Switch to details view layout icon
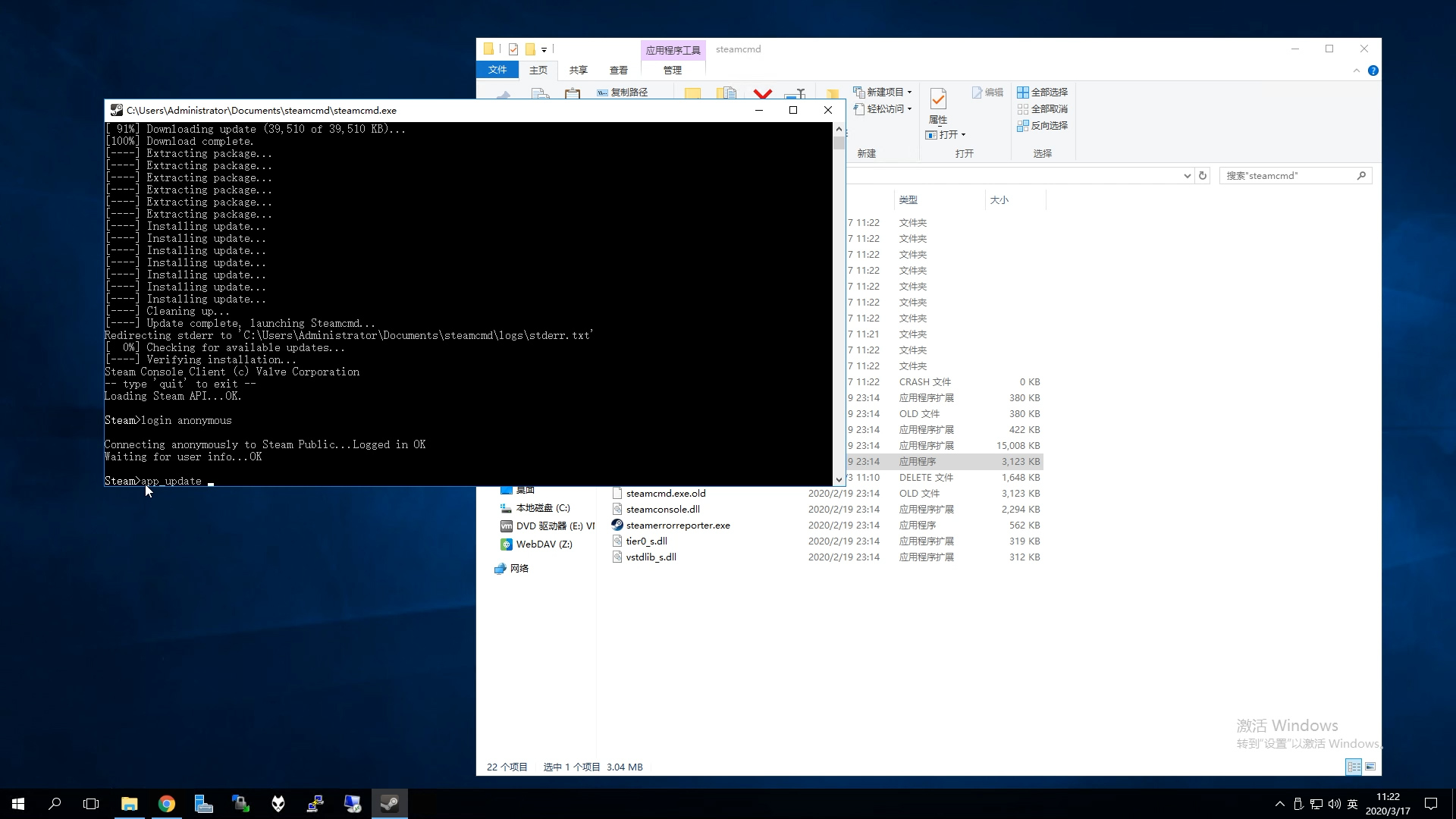The height and width of the screenshot is (819, 1456). (x=1354, y=767)
